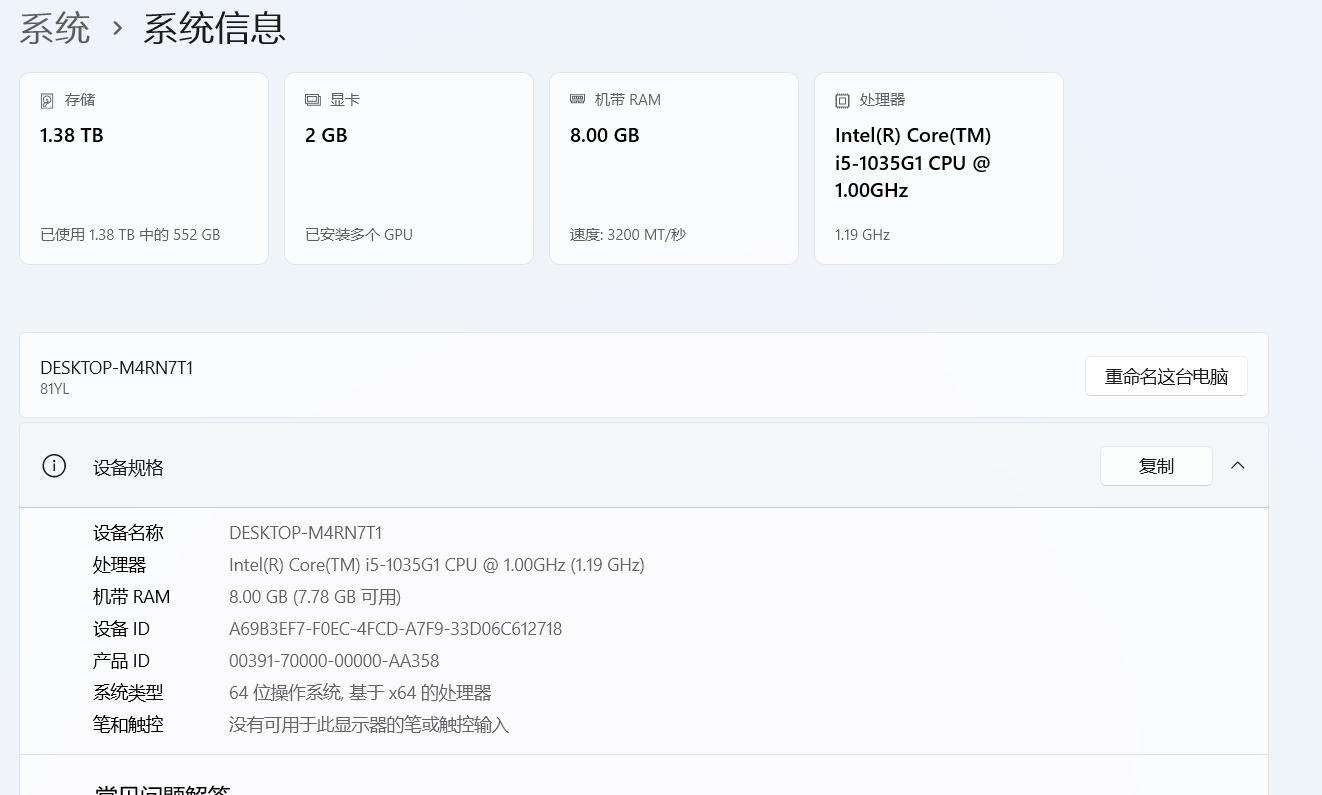Click the breadcrumb arrow after 系统

118,28
